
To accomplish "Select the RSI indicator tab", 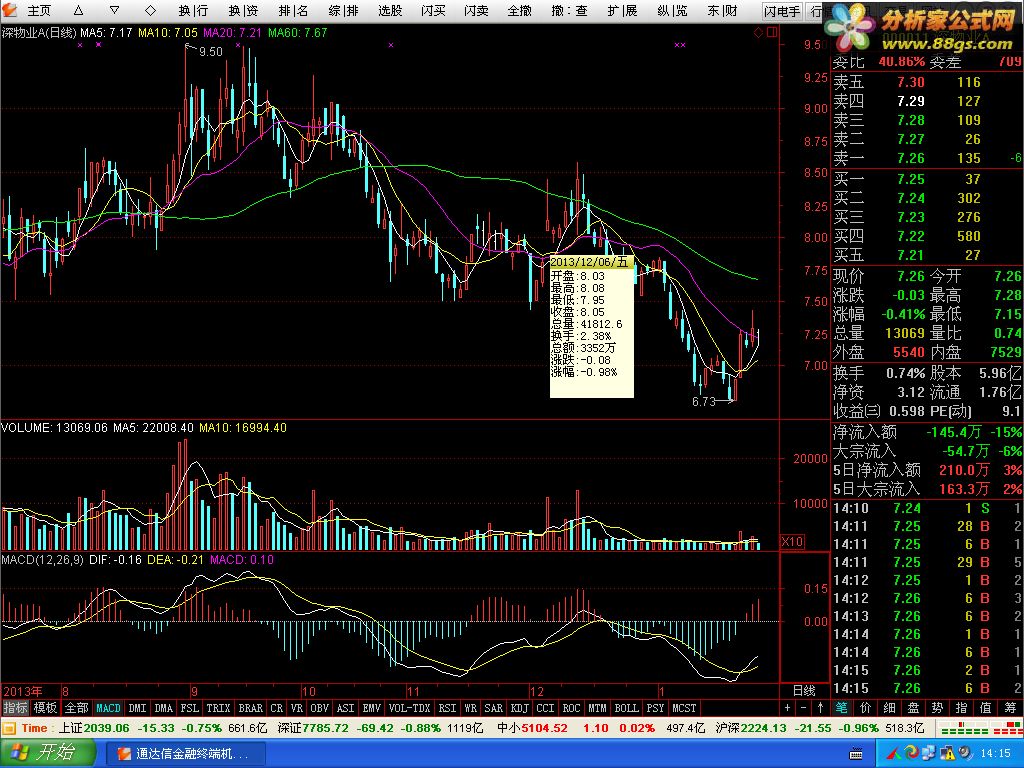I will (x=447, y=708).
